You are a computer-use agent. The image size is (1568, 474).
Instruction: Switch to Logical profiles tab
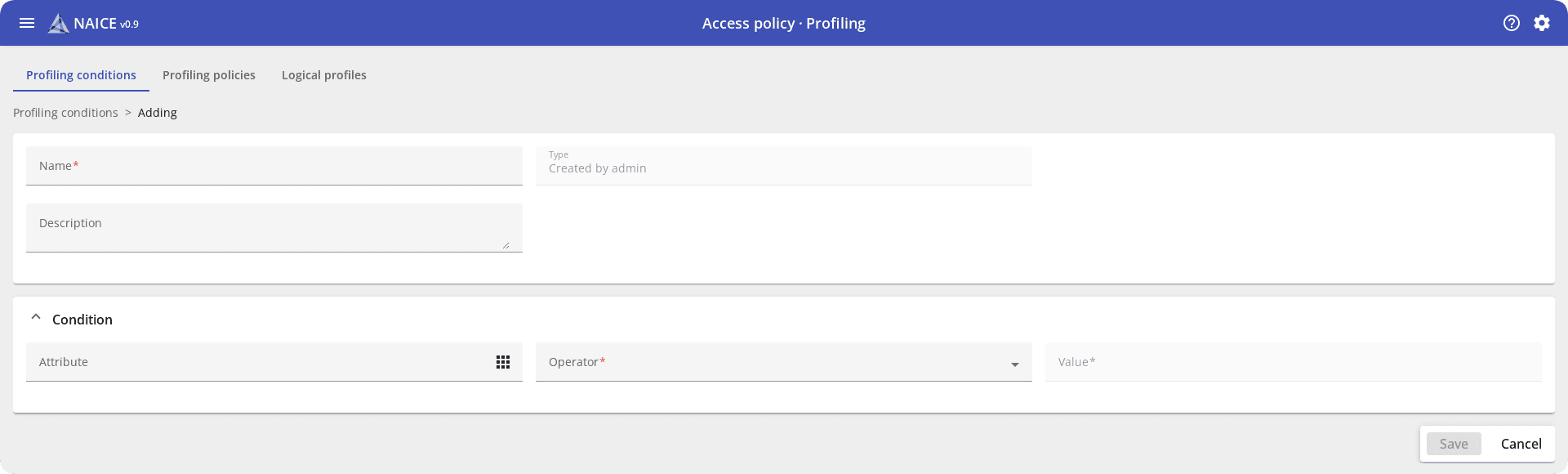click(324, 75)
